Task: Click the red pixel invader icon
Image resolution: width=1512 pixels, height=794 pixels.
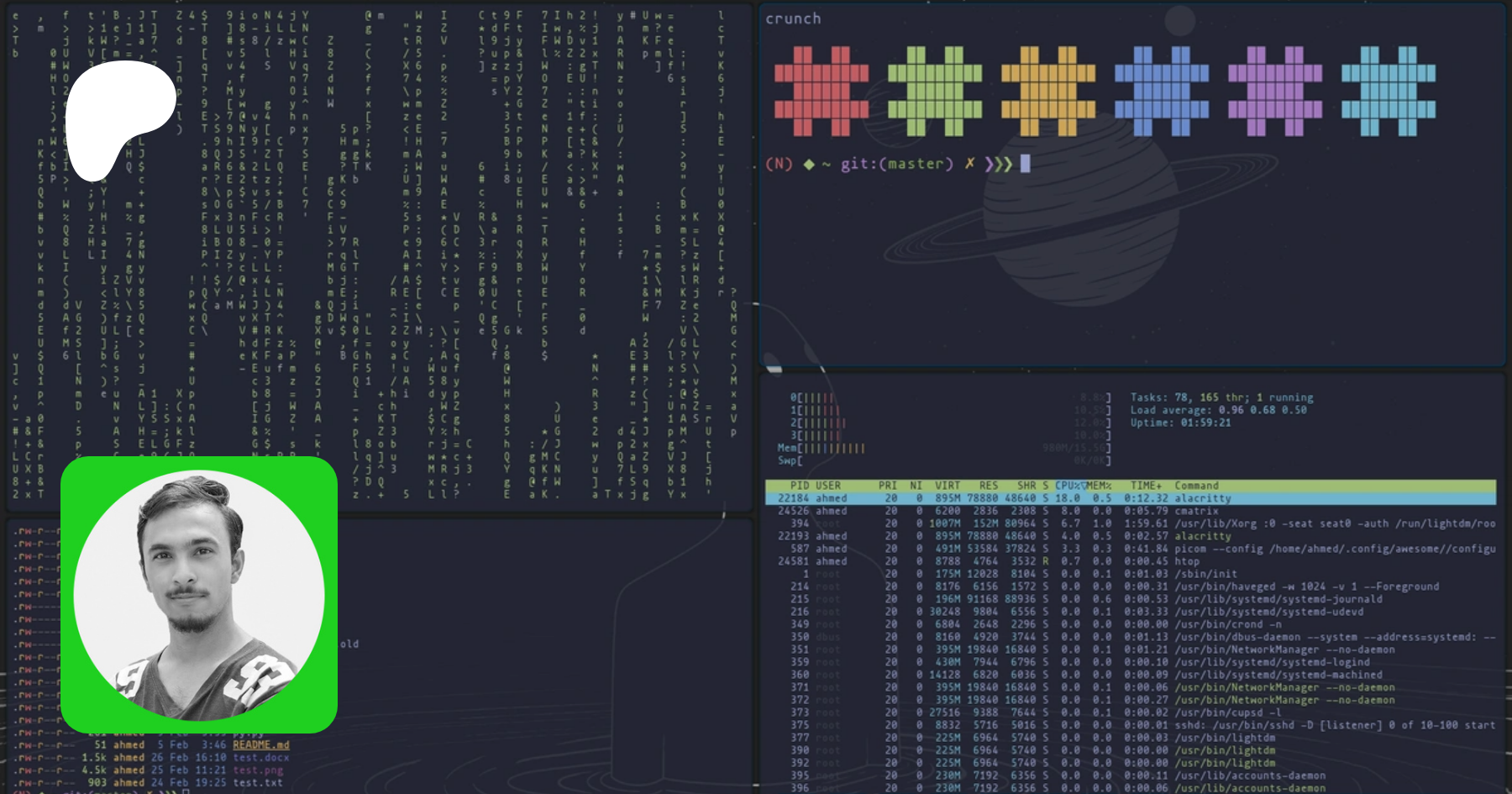Action: point(821,92)
